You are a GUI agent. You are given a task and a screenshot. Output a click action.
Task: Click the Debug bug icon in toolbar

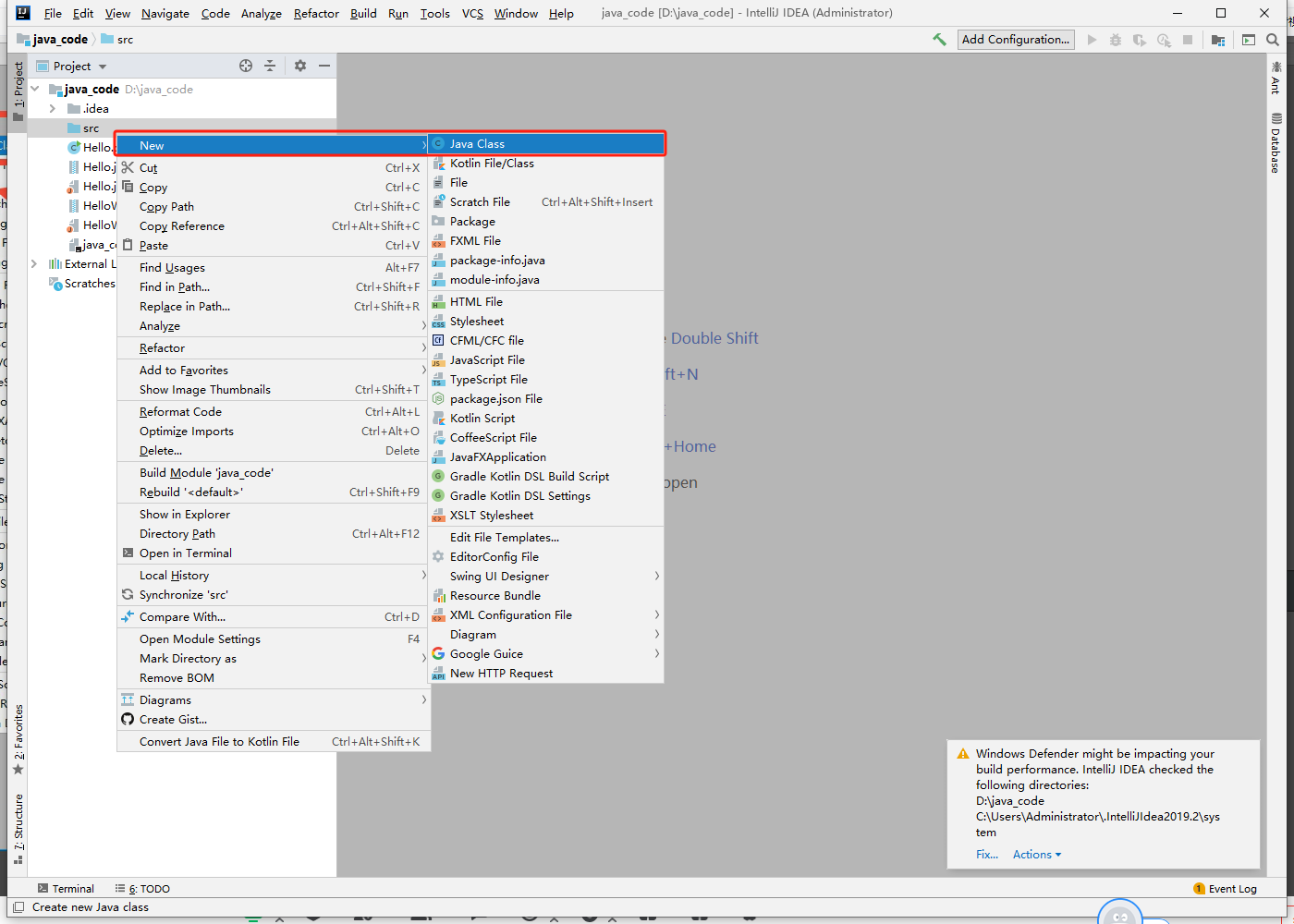pos(1116,40)
